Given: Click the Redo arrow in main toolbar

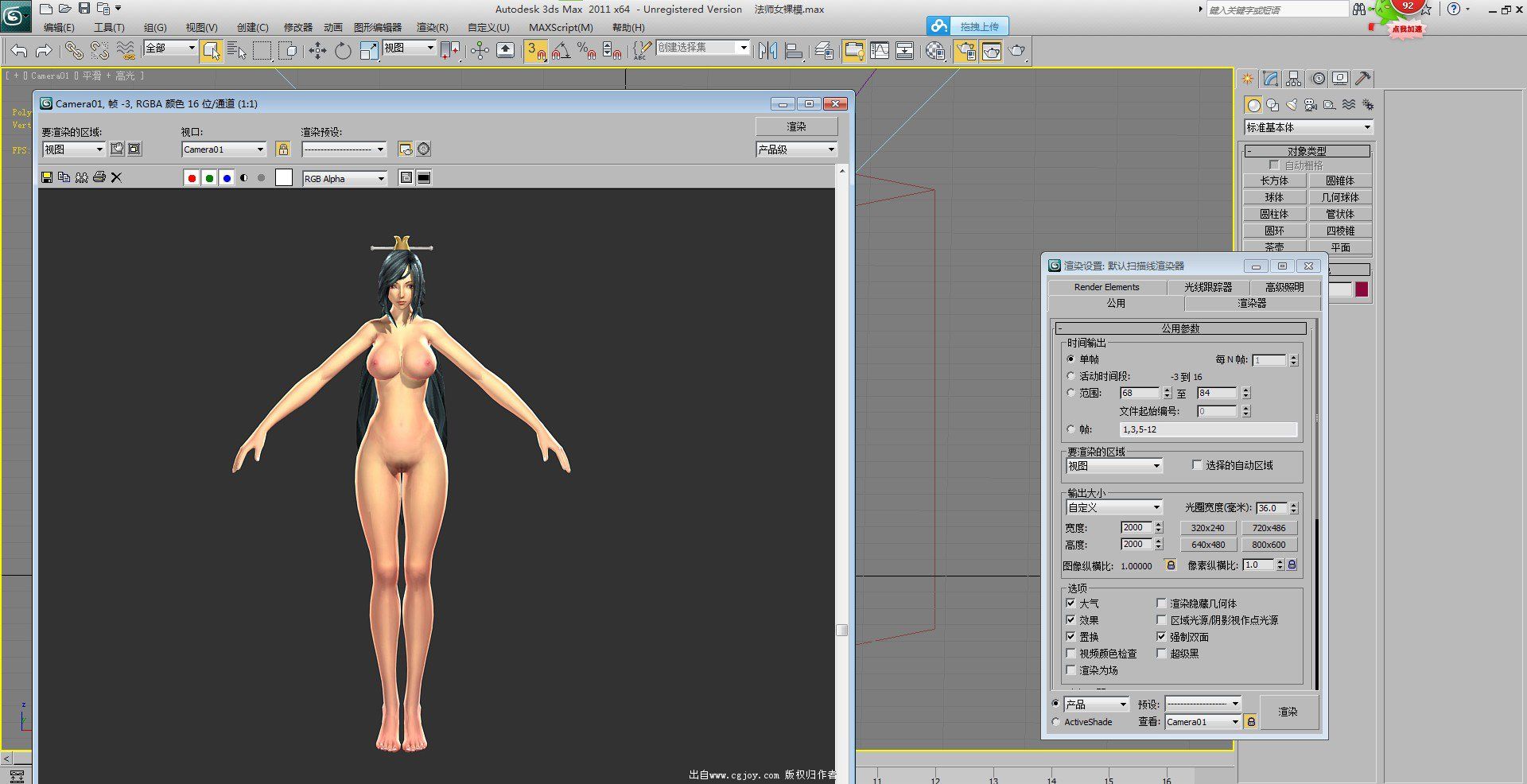Looking at the screenshot, I should [45, 51].
